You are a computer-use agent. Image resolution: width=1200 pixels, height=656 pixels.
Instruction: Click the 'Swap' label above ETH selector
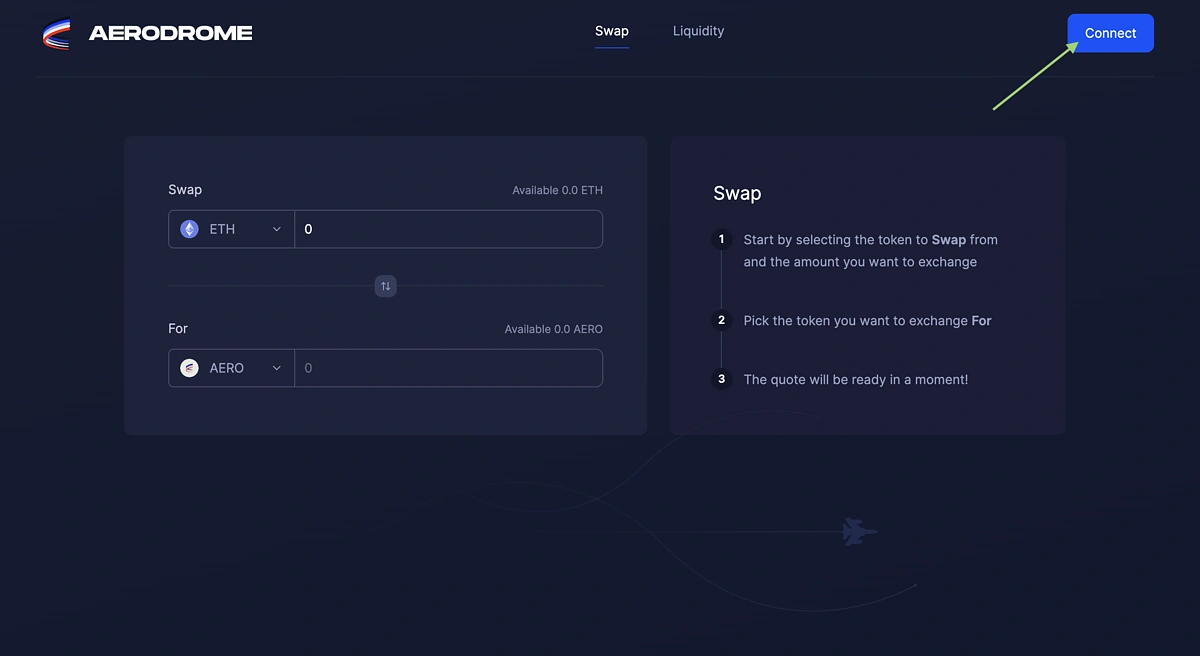(185, 190)
